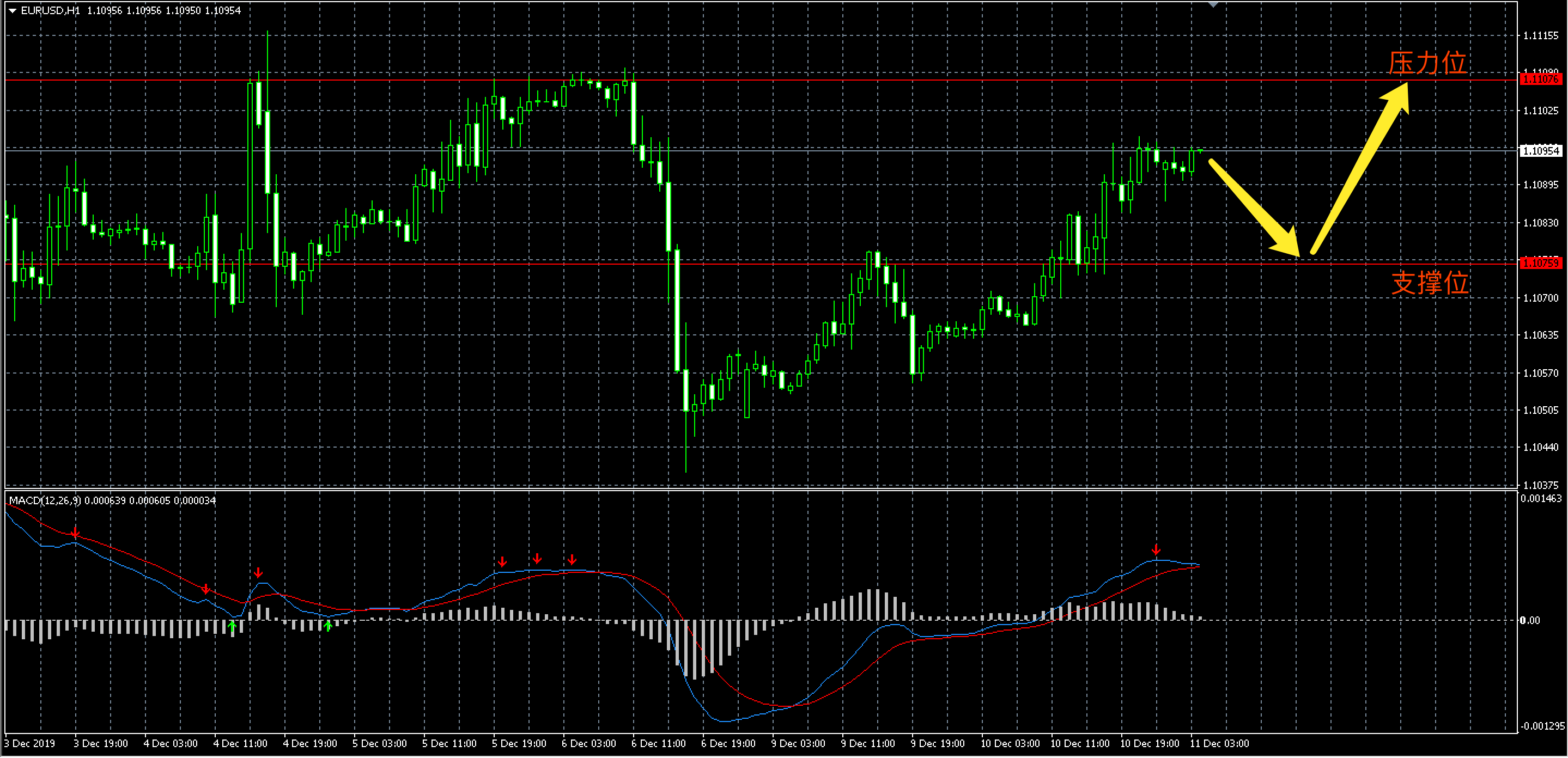The height and width of the screenshot is (758, 1568).
Task: Click the 1.10895 price scale label
Action: pos(1541,185)
